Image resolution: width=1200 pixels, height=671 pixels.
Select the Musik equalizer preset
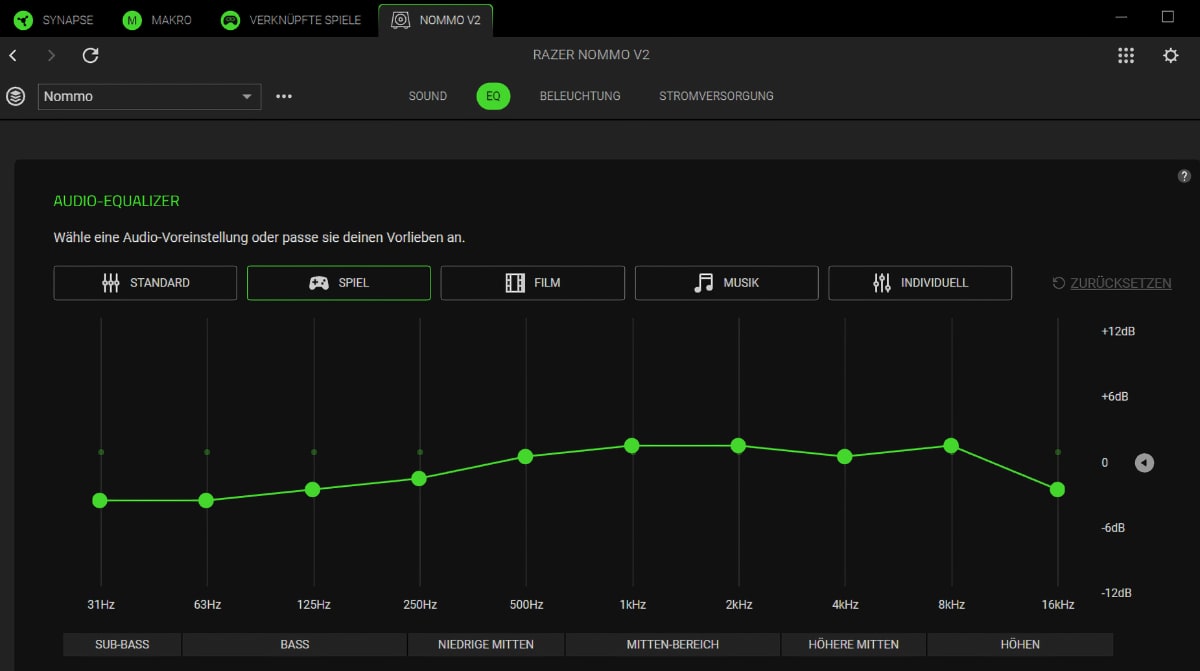(x=726, y=283)
